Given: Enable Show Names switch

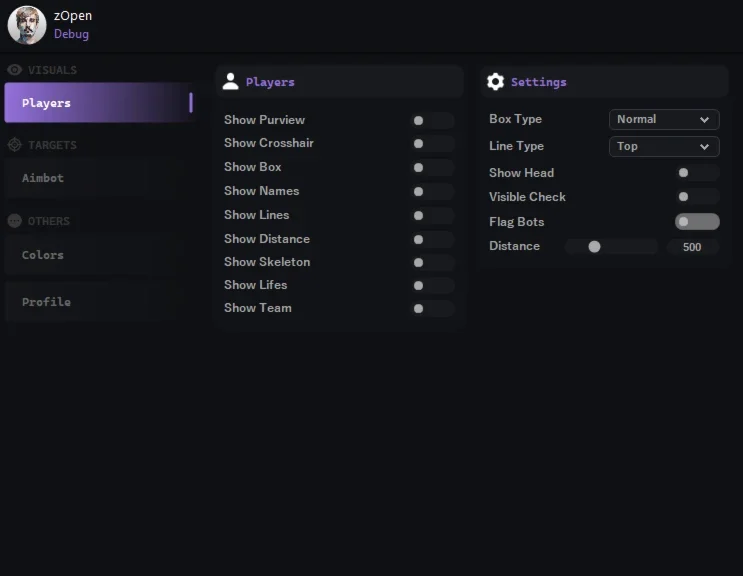Looking at the screenshot, I should (x=433, y=191).
